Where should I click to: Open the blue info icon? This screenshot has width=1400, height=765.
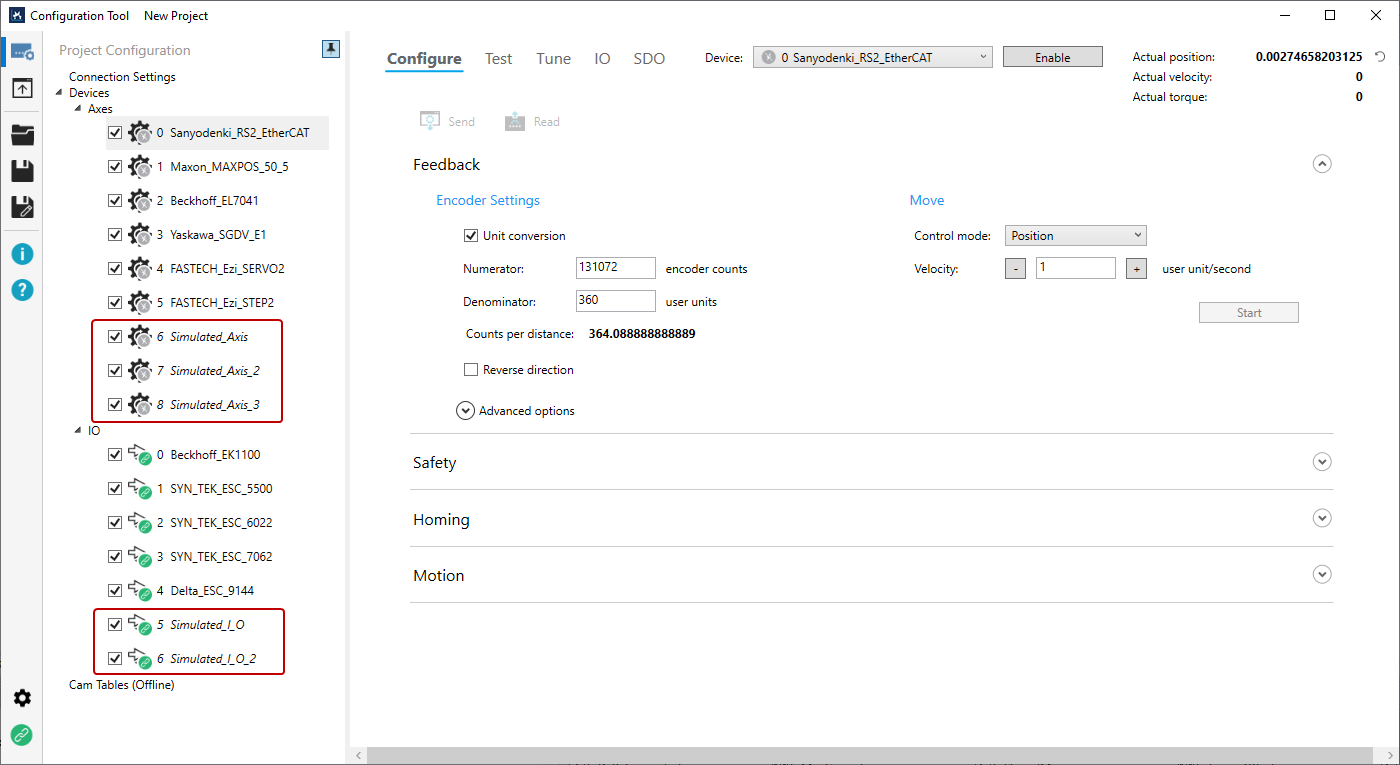pyautogui.click(x=22, y=254)
